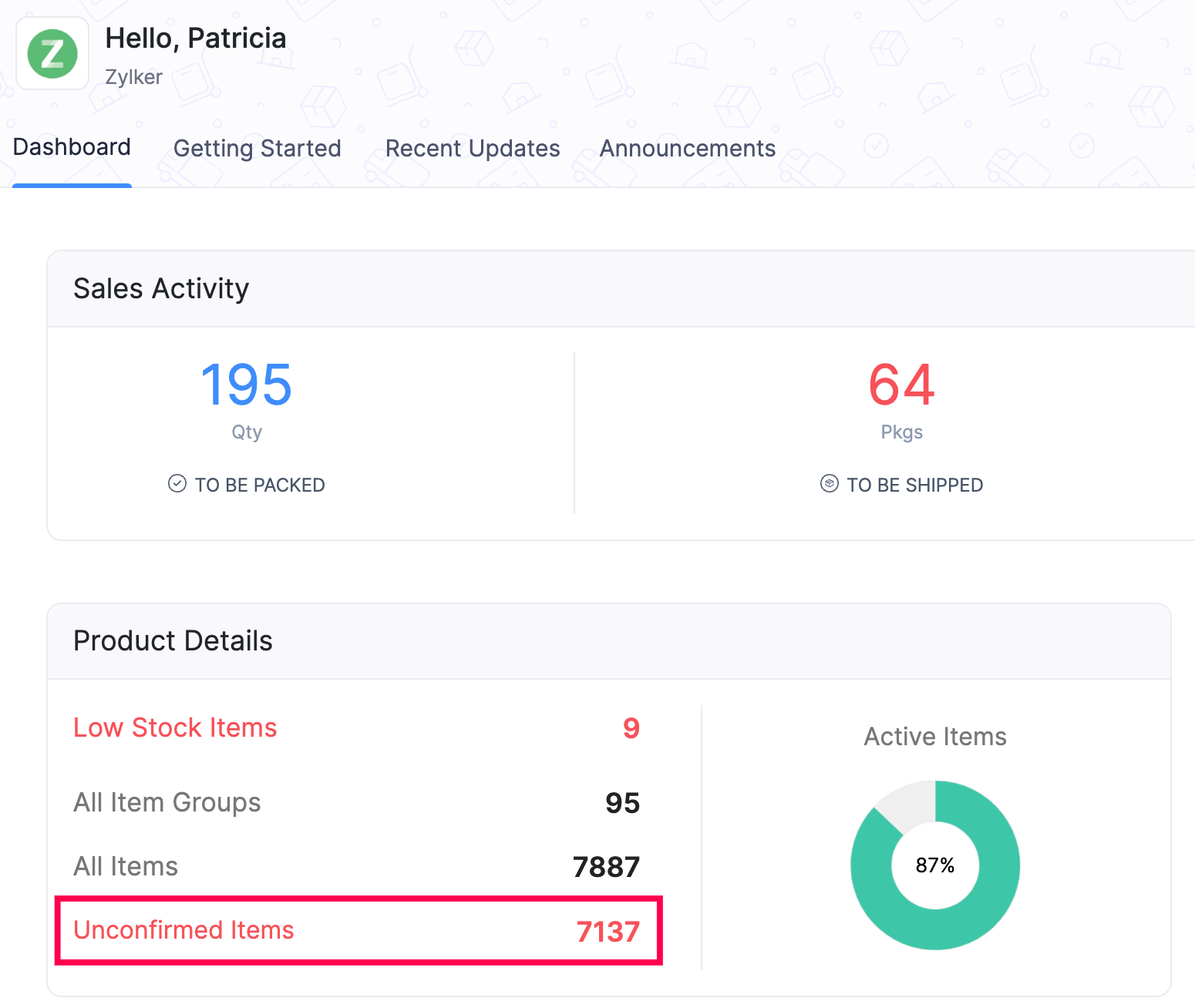The image size is (1195, 1008).
Task: Click the gray inactive segment of donut chart
Action: click(x=910, y=803)
